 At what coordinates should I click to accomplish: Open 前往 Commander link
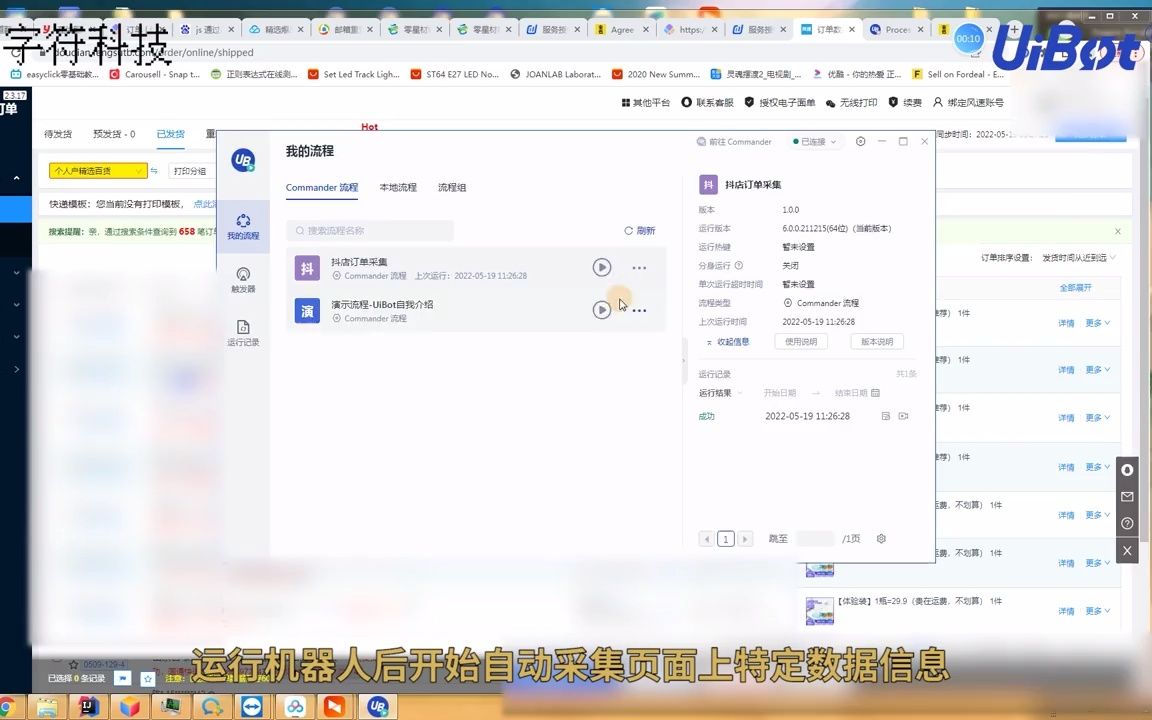(735, 141)
